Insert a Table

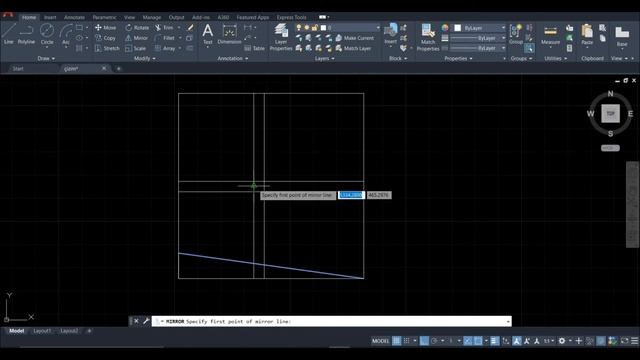[255, 48]
